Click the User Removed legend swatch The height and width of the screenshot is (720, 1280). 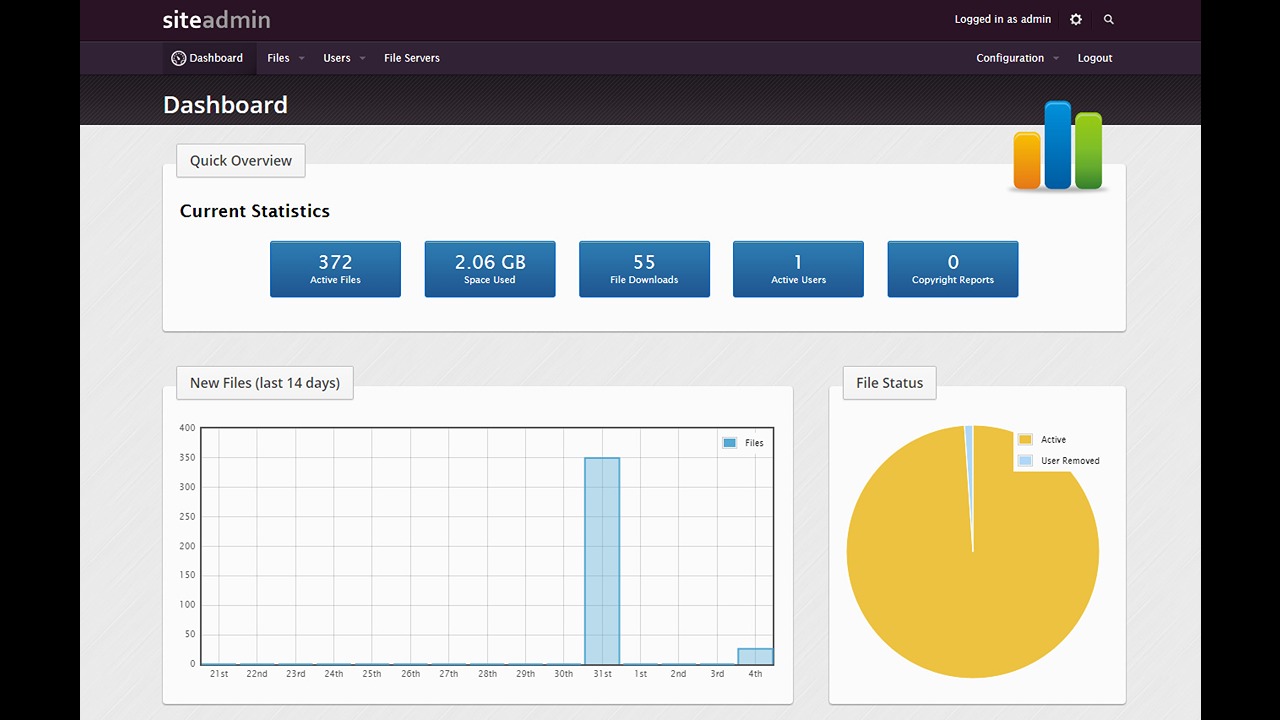pyautogui.click(x=1025, y=461)
